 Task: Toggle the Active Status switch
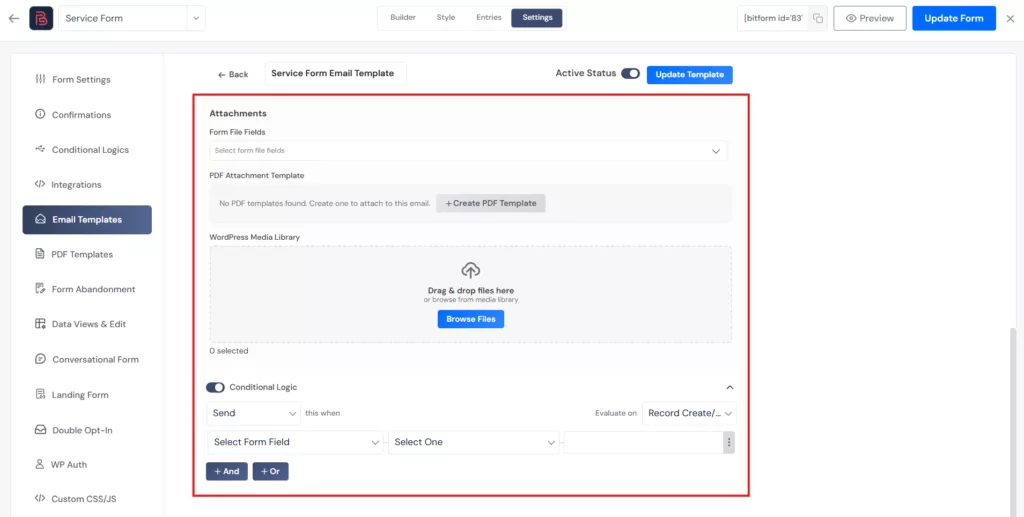tap(630, 74)
